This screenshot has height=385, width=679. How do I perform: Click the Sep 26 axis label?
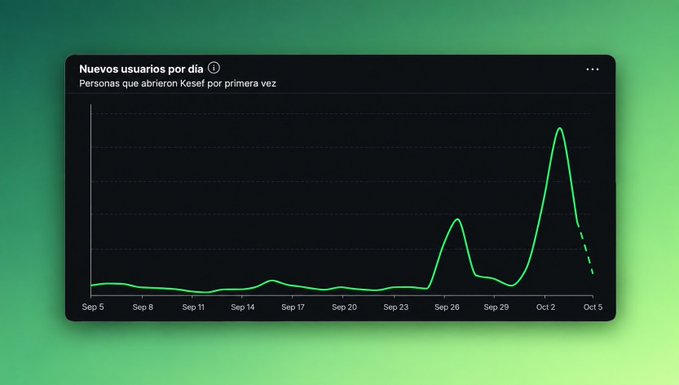click(447, 307)
